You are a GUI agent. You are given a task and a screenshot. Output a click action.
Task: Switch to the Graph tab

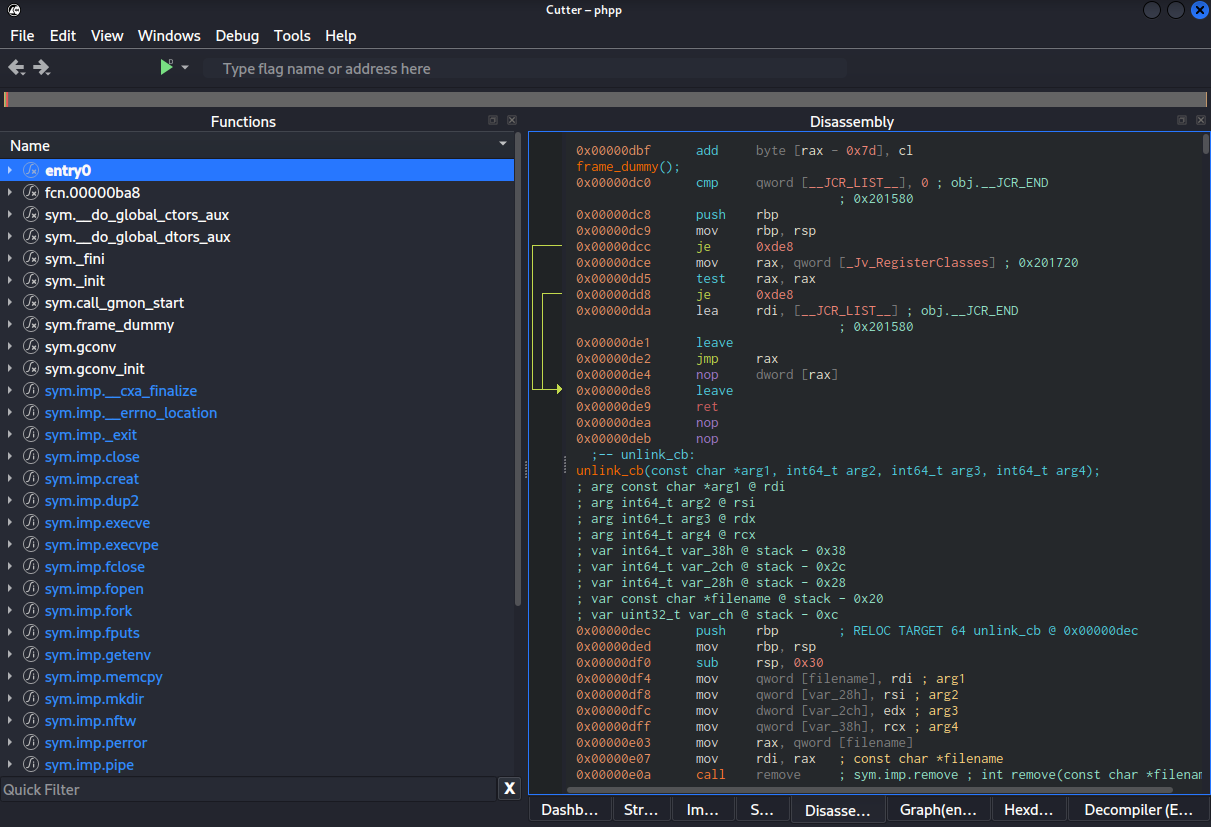pos(940,810)
